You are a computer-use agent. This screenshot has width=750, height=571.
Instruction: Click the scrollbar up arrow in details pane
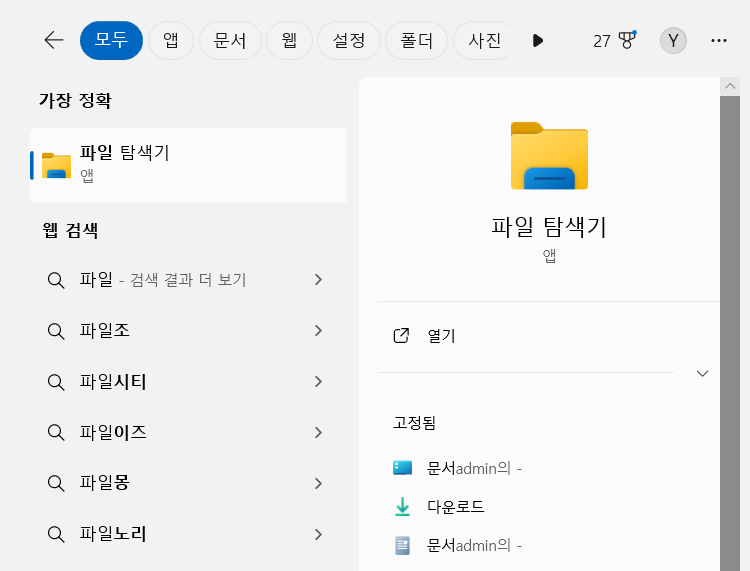(730, 87)
